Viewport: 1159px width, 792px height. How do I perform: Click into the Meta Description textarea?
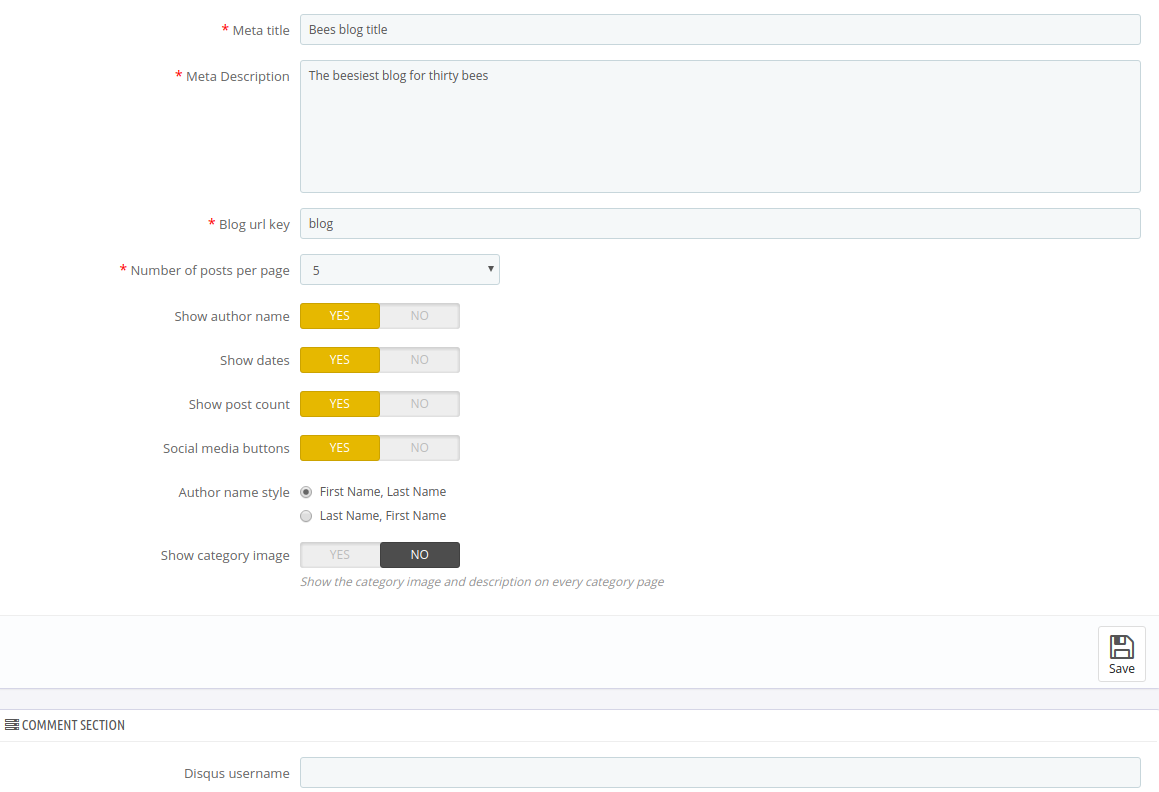(x=720, y=126)
